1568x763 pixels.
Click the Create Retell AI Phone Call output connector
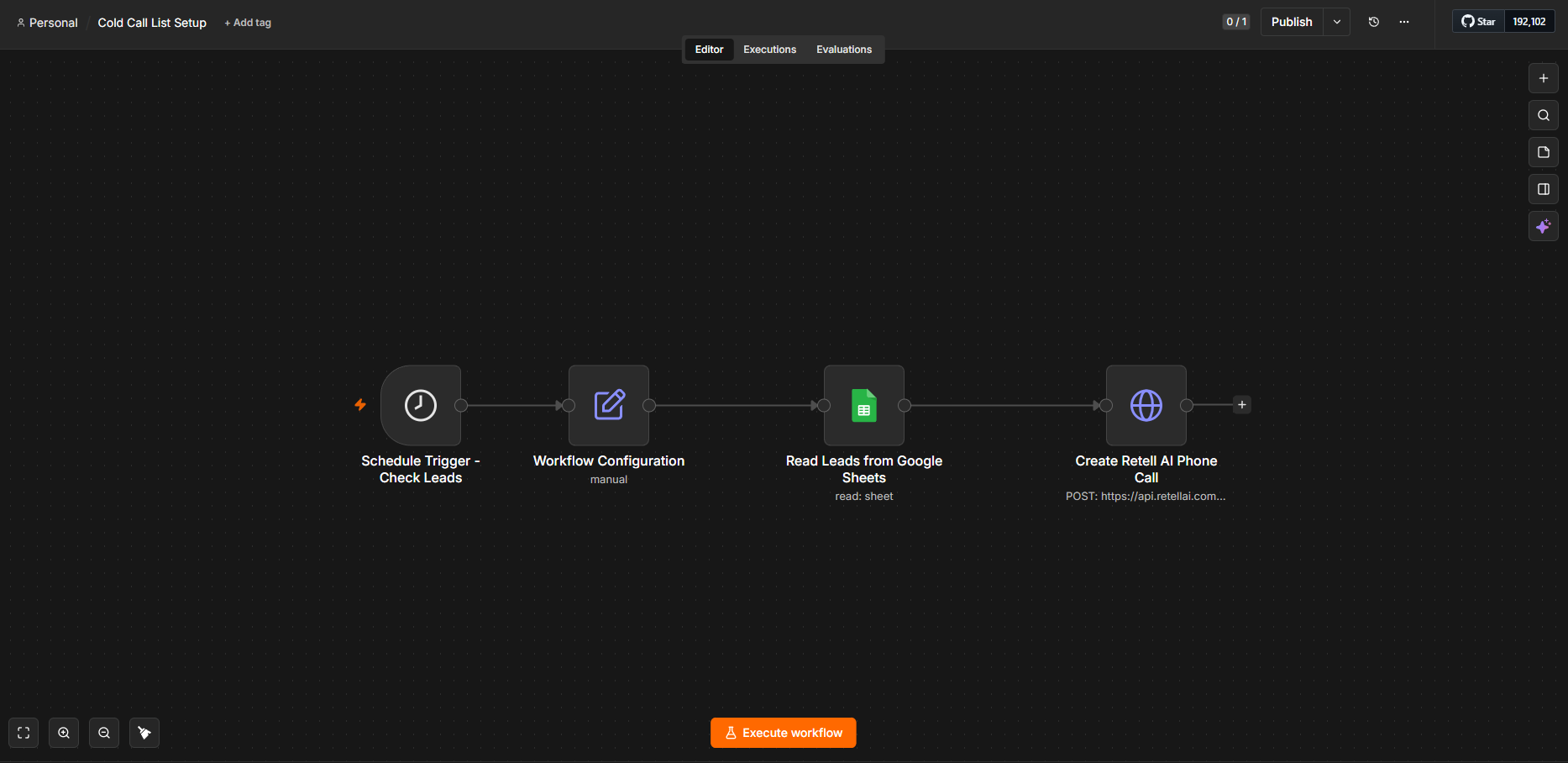[x=1187, y=405]
